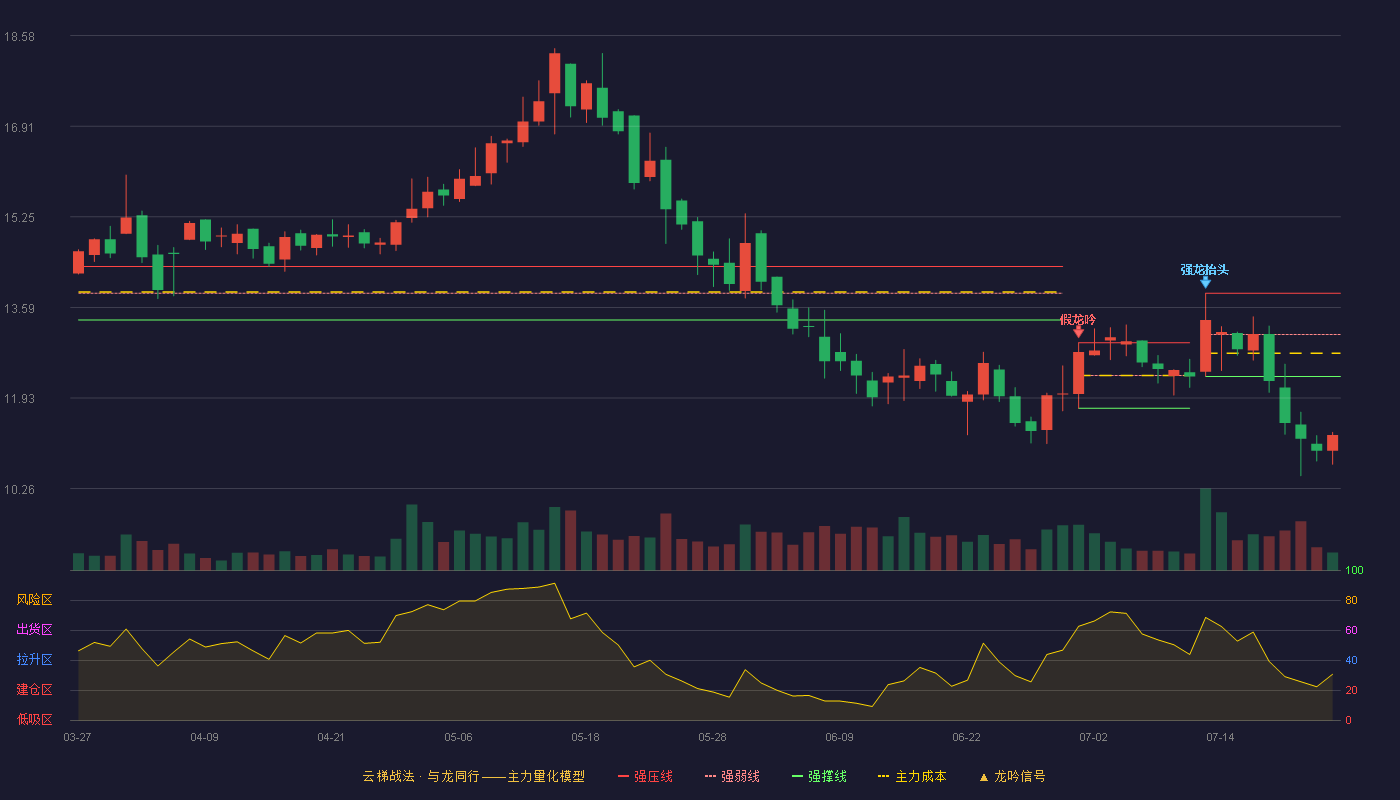Click the 03-27 date label
The image size is (1400, 800).
(x=77, y=737)
